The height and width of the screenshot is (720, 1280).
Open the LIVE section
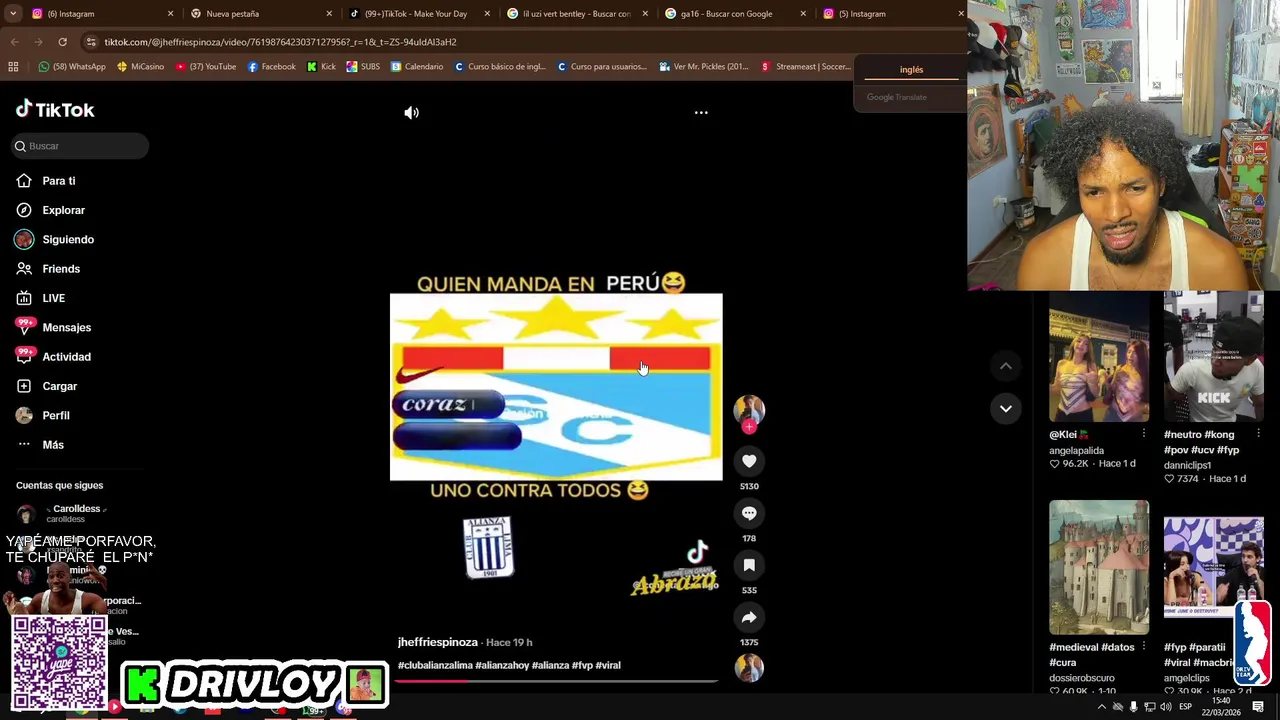(x=53, y=298)
